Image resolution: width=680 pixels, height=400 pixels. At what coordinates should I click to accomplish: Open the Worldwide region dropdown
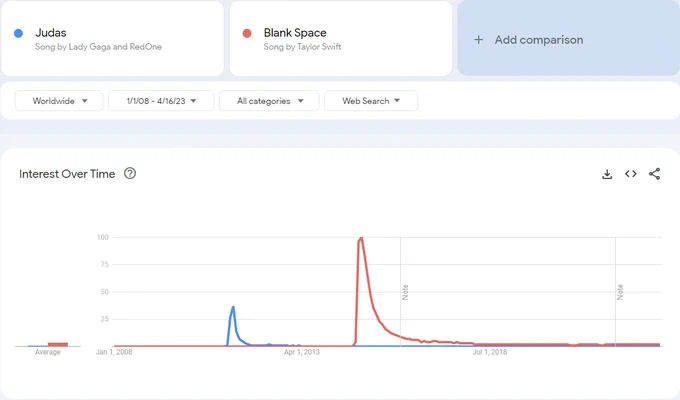[x=59, y=101]
